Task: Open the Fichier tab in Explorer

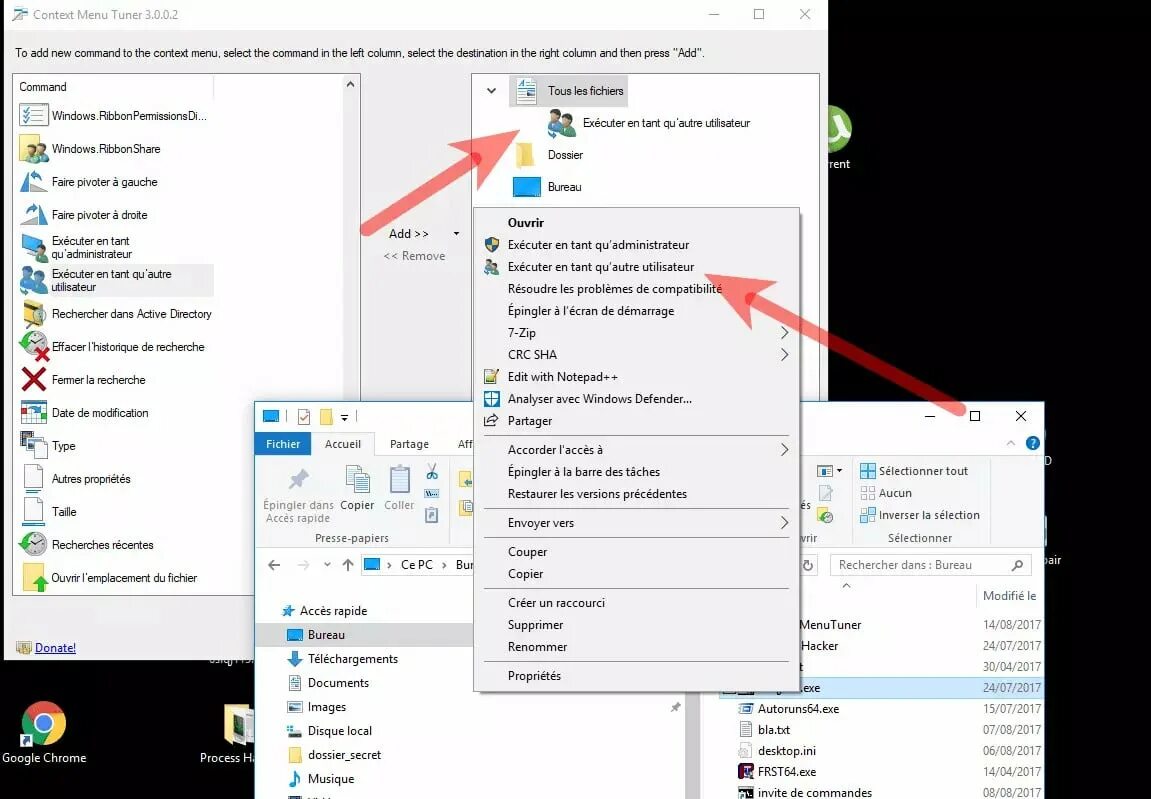Action: (x=283, y=444)
